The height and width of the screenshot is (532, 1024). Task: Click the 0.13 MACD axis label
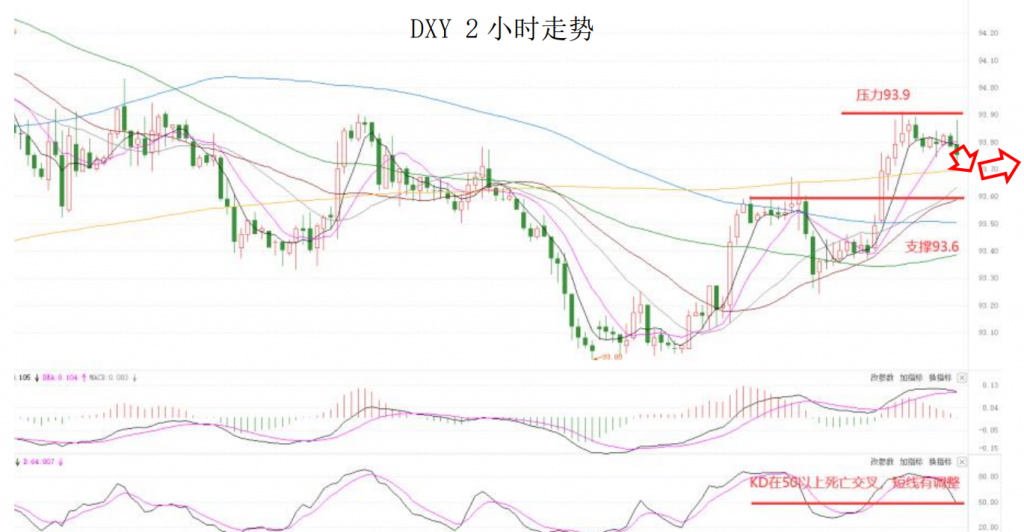click(x=991, y=386)
